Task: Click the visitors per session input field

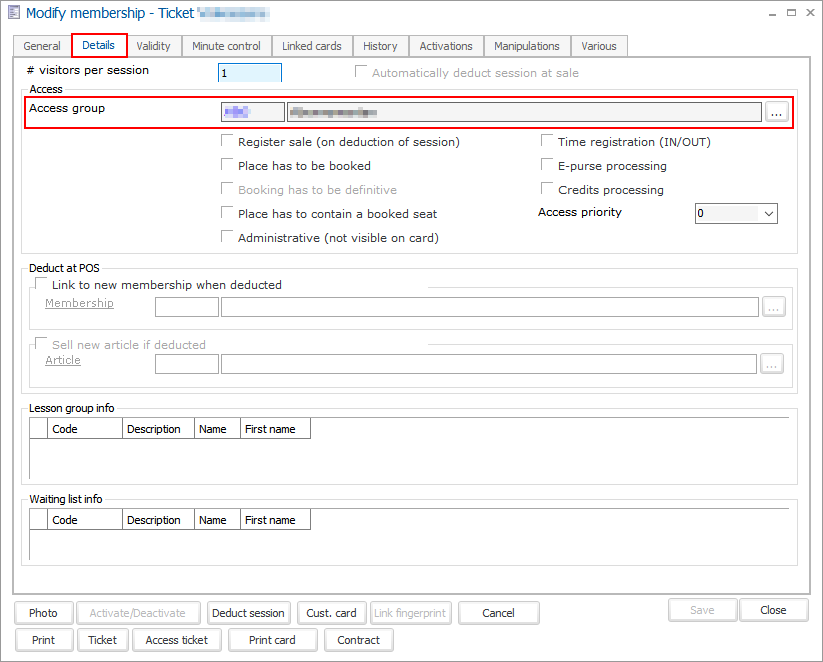Action: (x=250, y=73)
